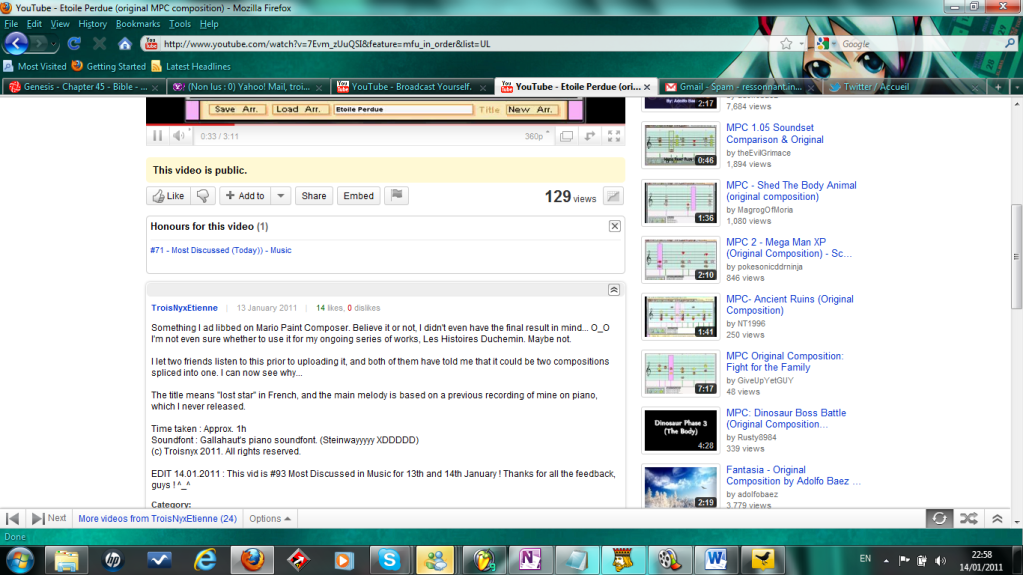Image resolution: width=1023 pixels, height=575 pixels.
Task: Add video to a playlist
Action: (245, 196)
